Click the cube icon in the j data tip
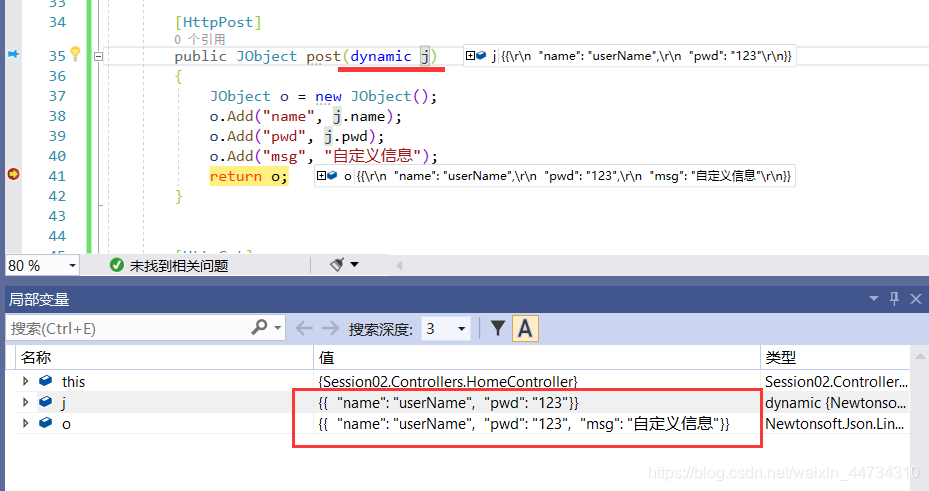This screenshot has height=491, width=929. 481,56
